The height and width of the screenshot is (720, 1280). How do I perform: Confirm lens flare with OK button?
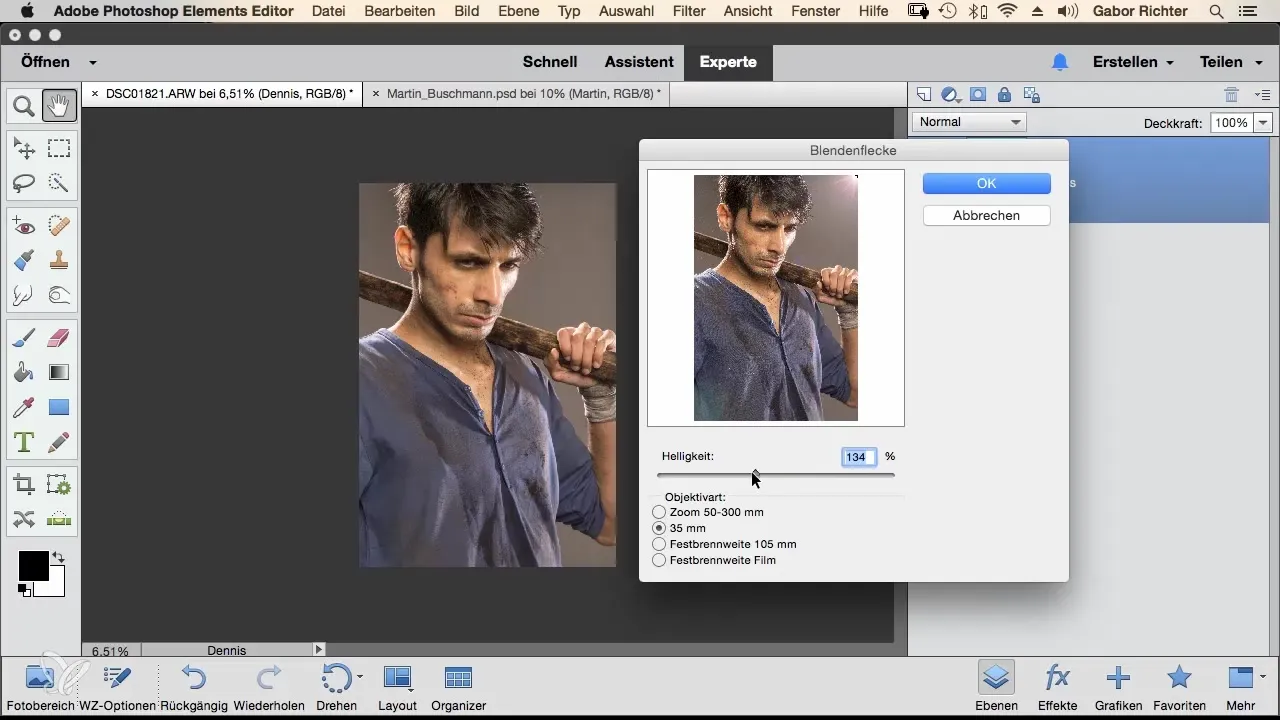pos(986,183)
